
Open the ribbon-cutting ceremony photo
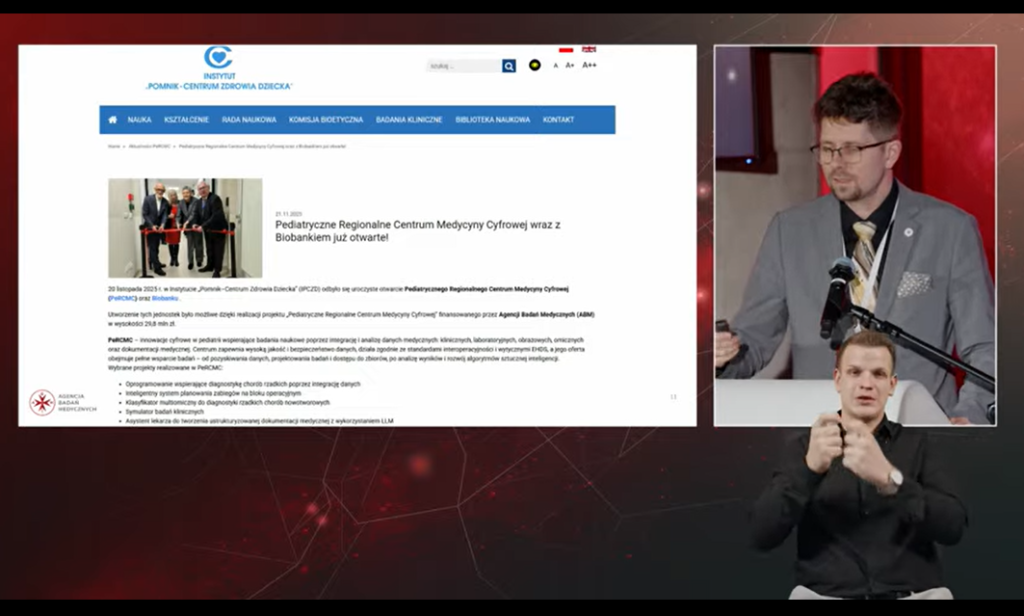[185, 228]
